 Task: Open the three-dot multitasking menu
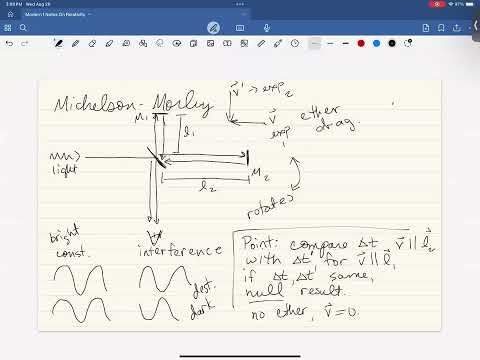click(240, 4)
